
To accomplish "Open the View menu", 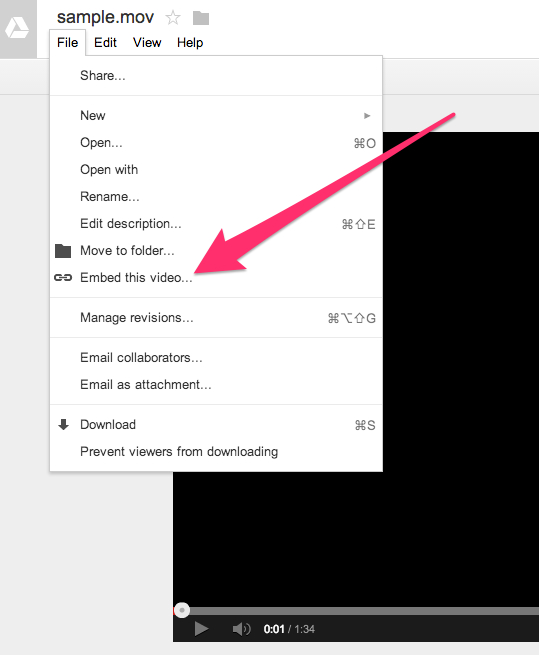I will click(x=147, y=43).
